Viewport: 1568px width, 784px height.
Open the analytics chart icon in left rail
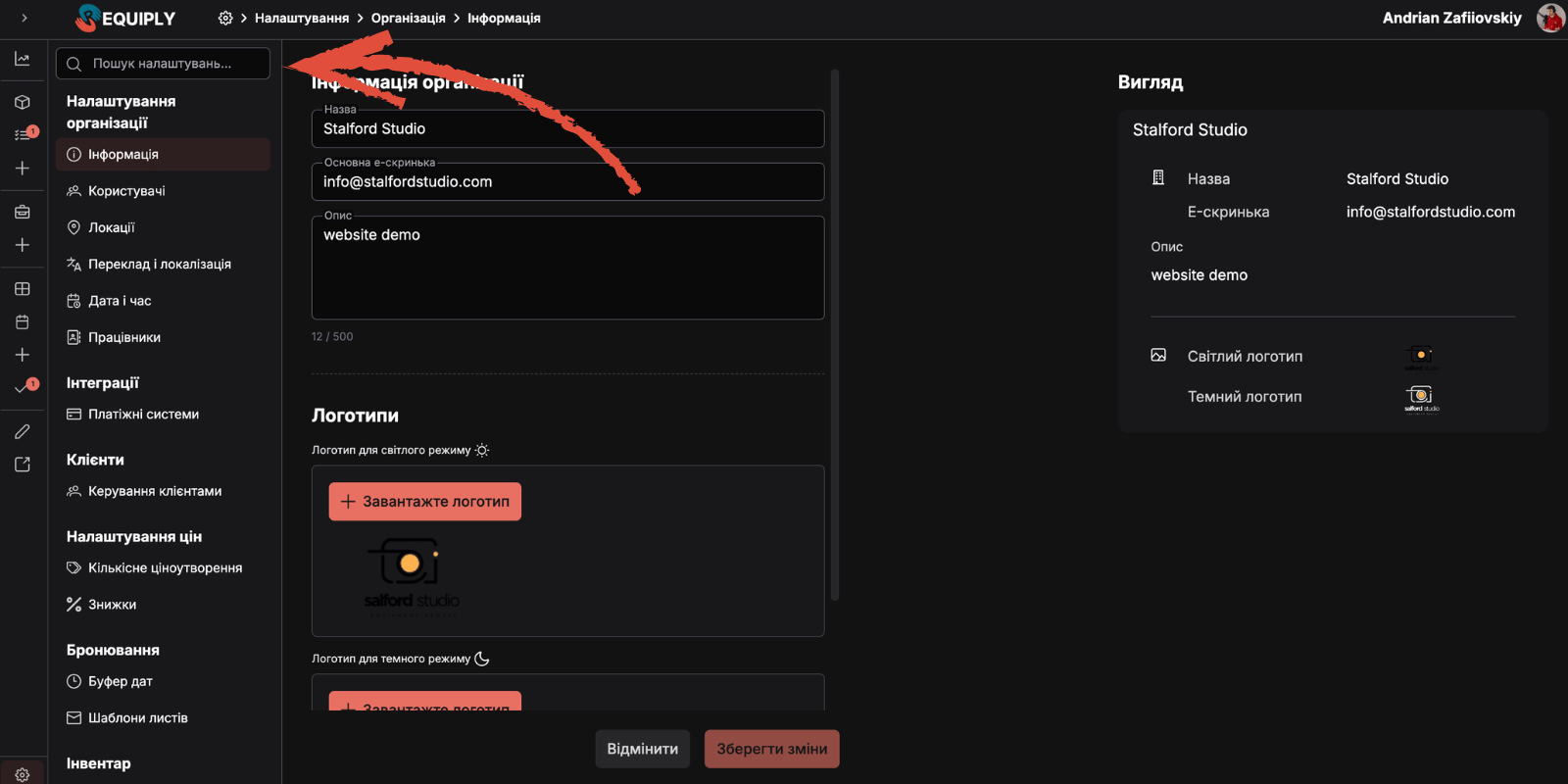coord(23,60)
